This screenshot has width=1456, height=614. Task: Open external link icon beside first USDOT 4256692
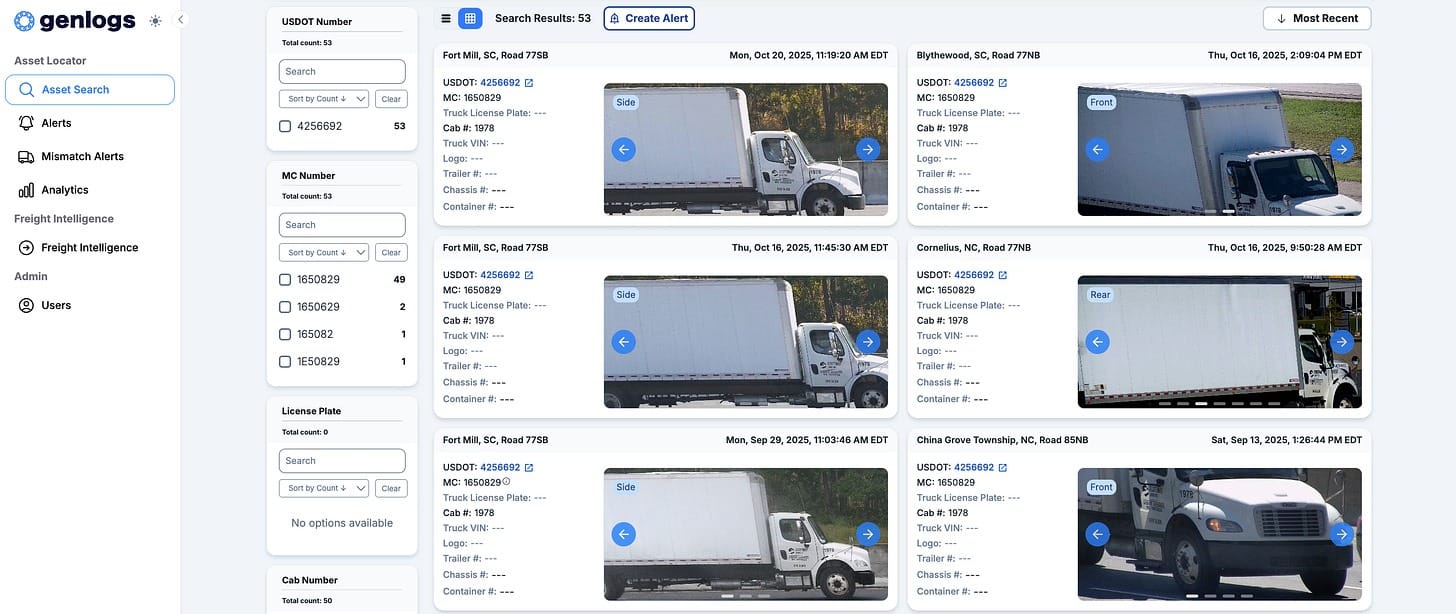click(x=529, y=83)
